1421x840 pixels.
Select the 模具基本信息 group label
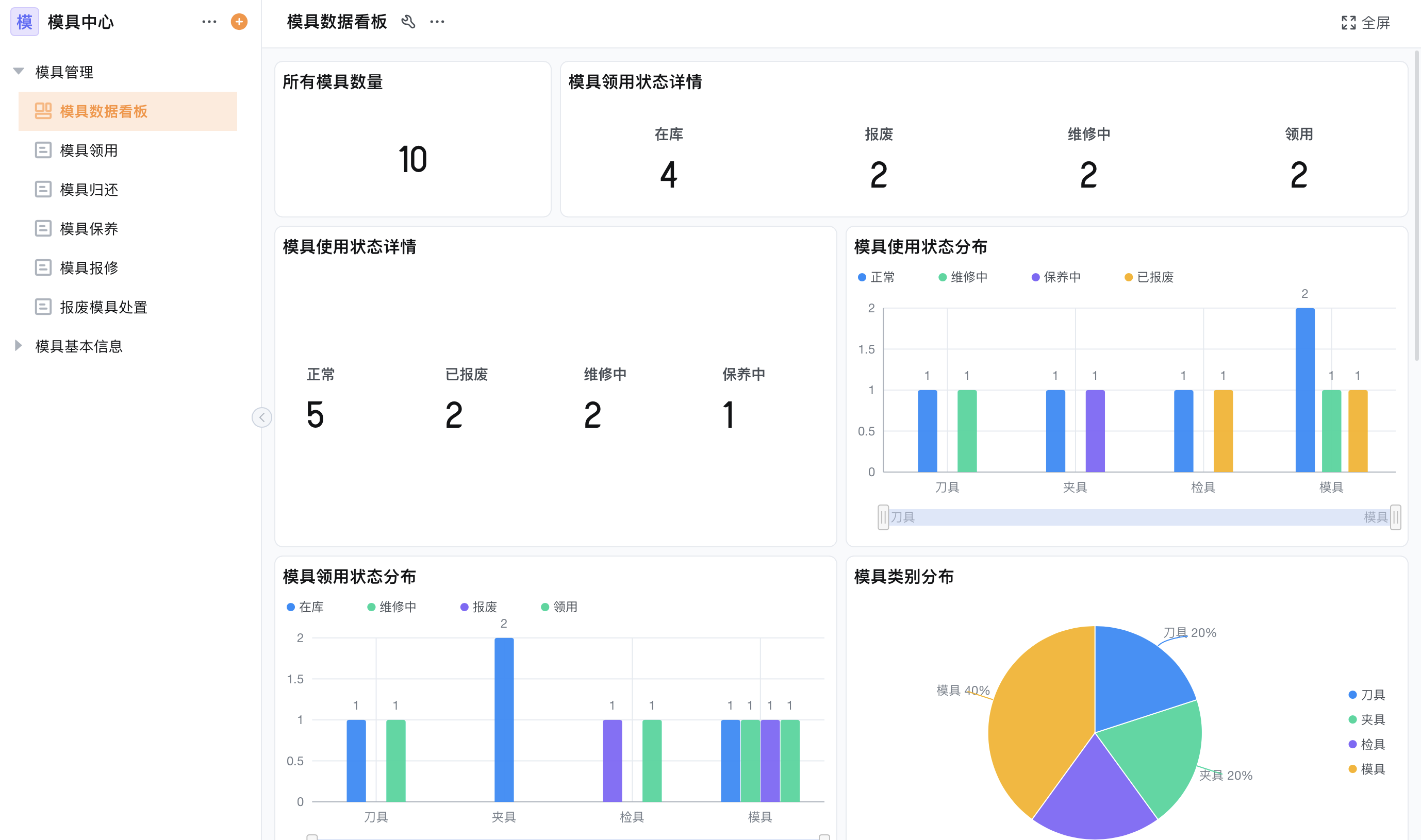(x=79, y=346)
